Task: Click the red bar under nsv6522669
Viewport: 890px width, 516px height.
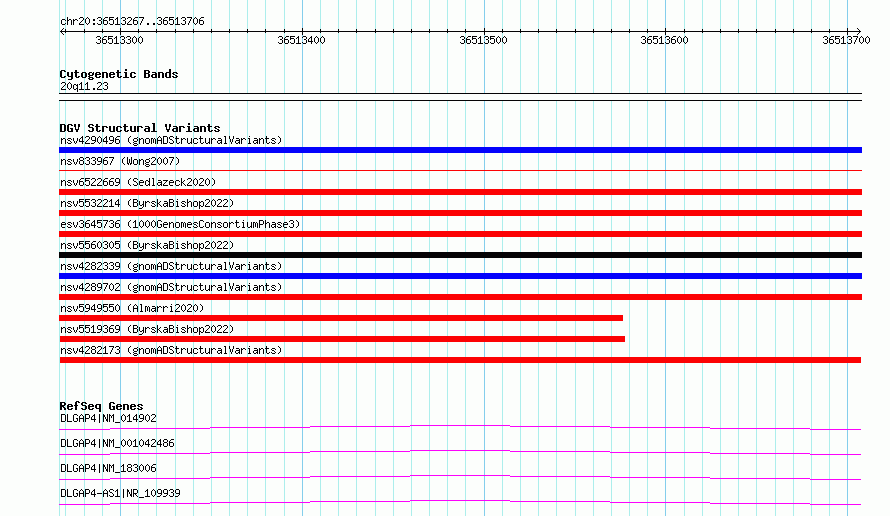Action: (460, 192)
